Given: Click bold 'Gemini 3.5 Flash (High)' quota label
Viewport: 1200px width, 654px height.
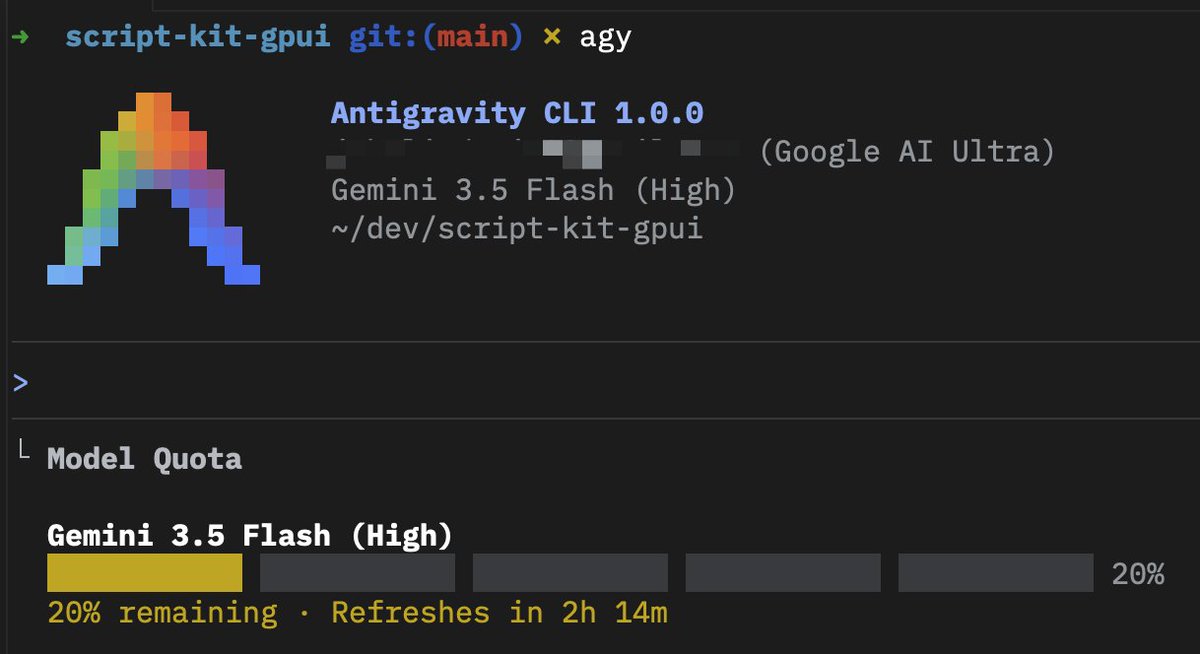Looking at the screenshot, I should 249,535.
